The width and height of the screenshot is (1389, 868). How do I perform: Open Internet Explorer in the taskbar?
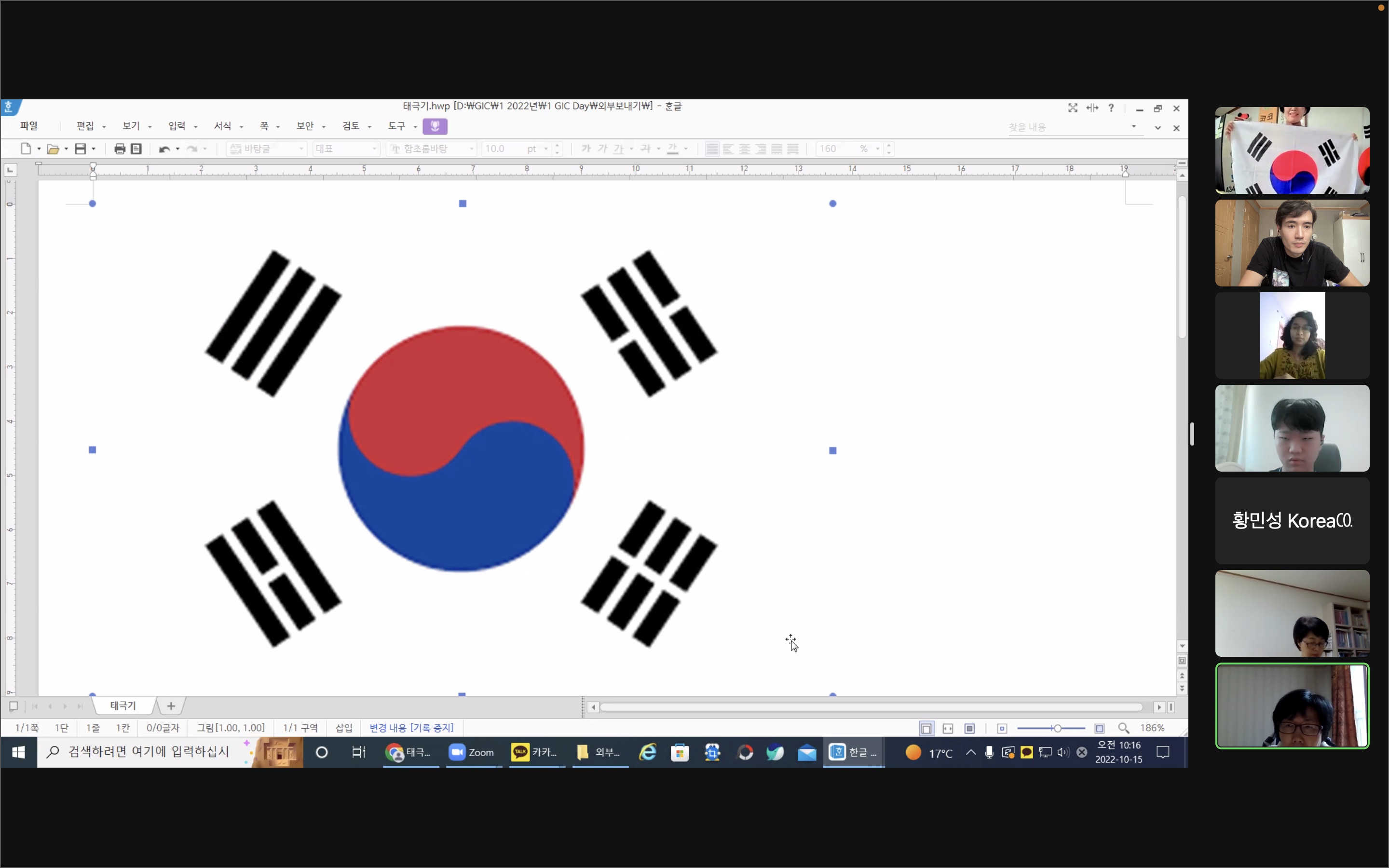pos(648,752)
